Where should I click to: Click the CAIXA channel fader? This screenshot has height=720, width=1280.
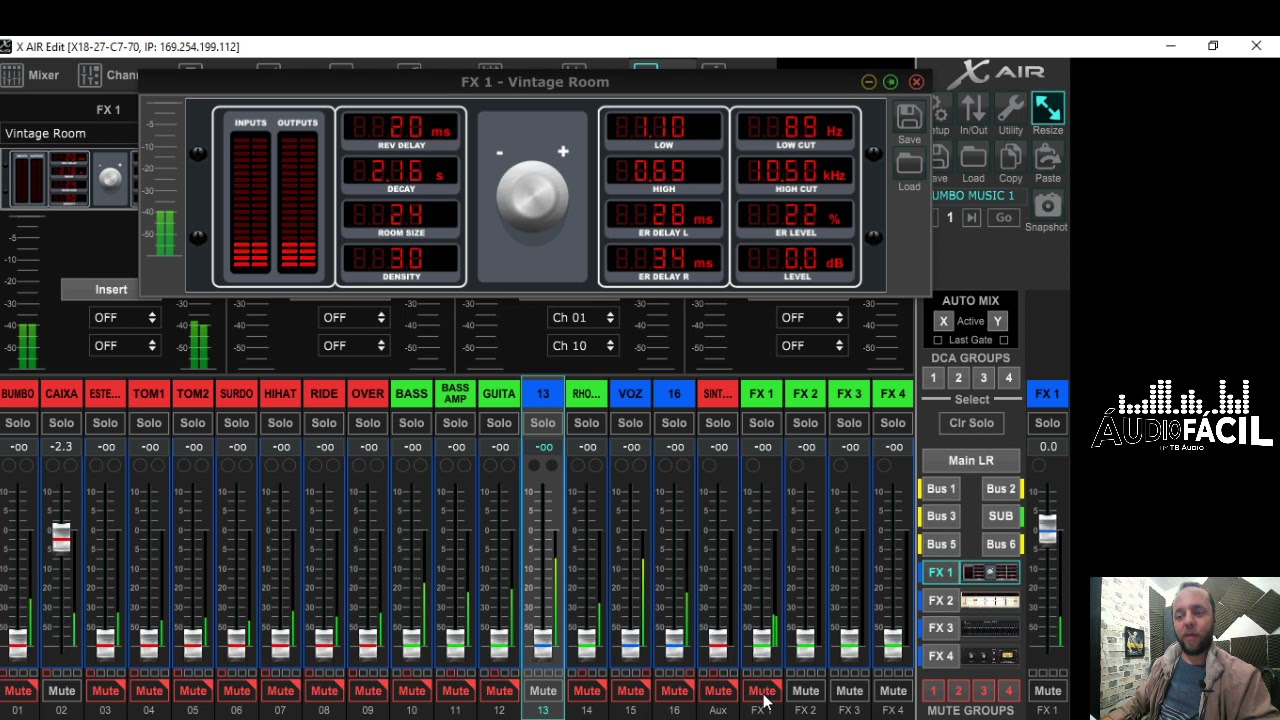[61, 536]
